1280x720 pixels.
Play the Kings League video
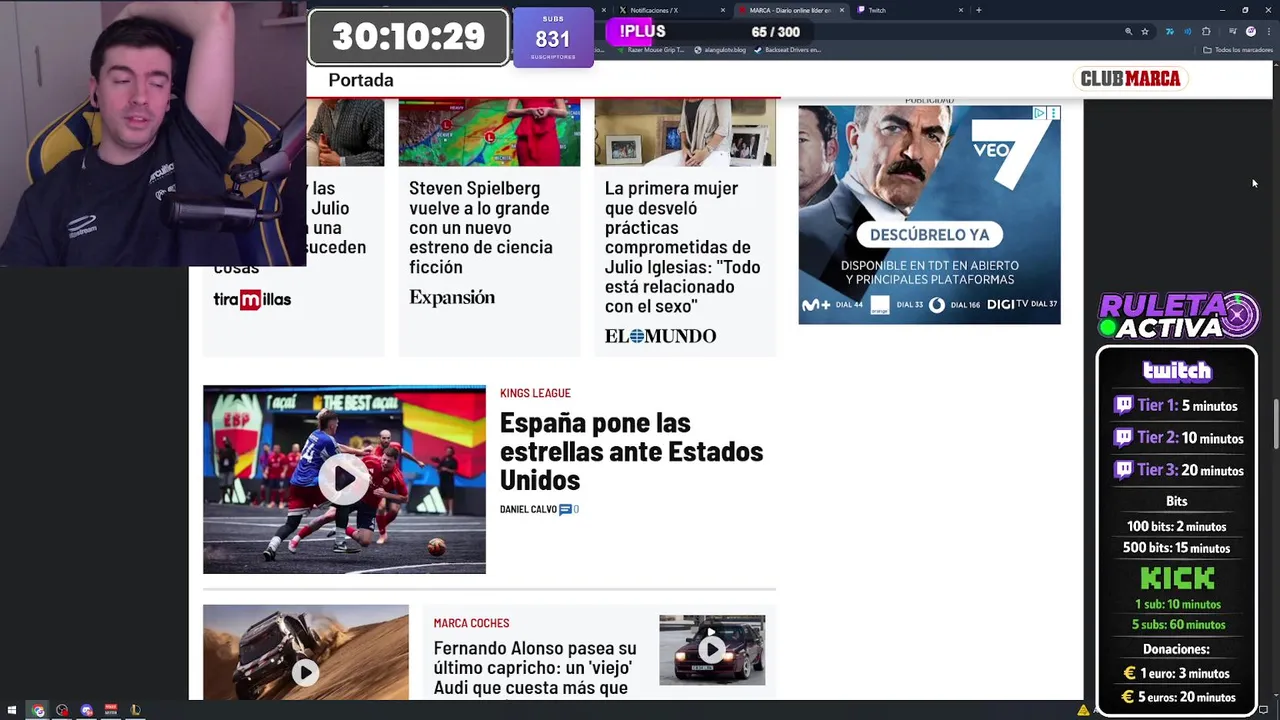coord(344,479)
